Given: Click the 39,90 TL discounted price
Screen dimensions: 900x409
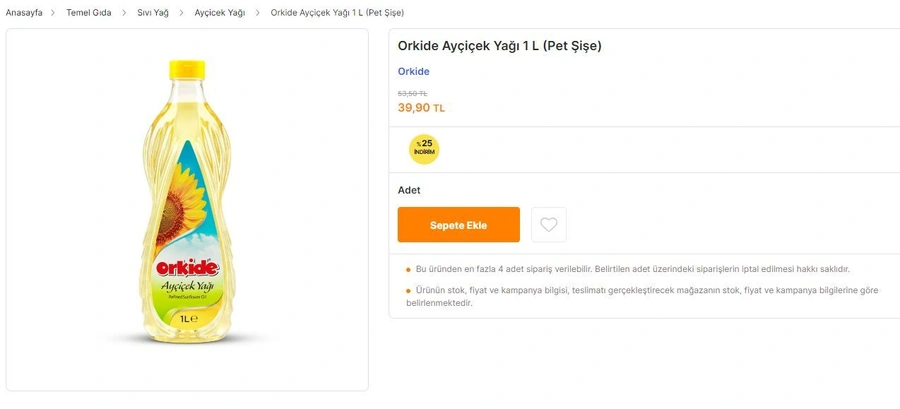Looking at the screenshot, I should click(421, 108).
